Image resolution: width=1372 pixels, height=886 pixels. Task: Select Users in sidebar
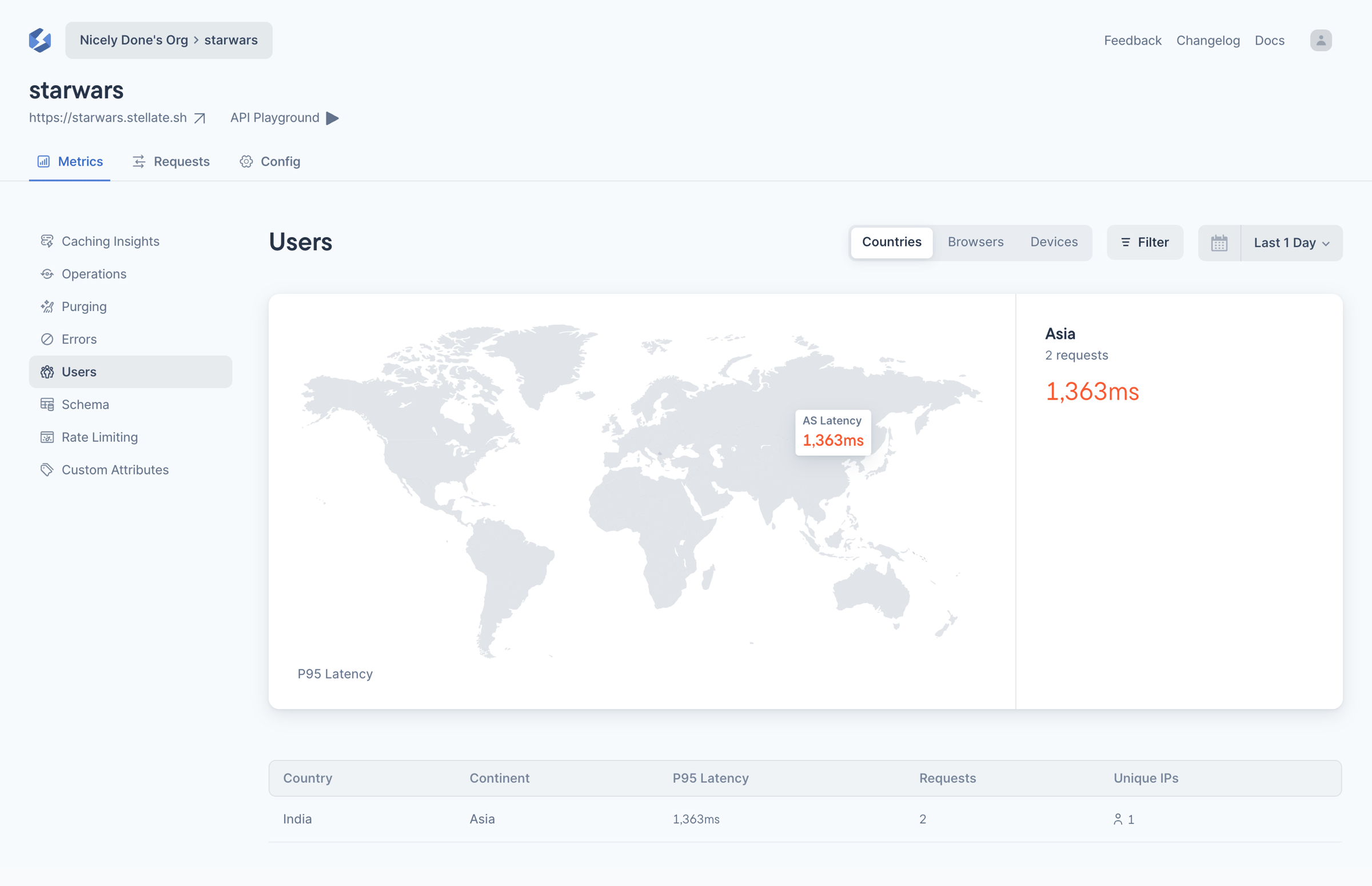[130, 372]
